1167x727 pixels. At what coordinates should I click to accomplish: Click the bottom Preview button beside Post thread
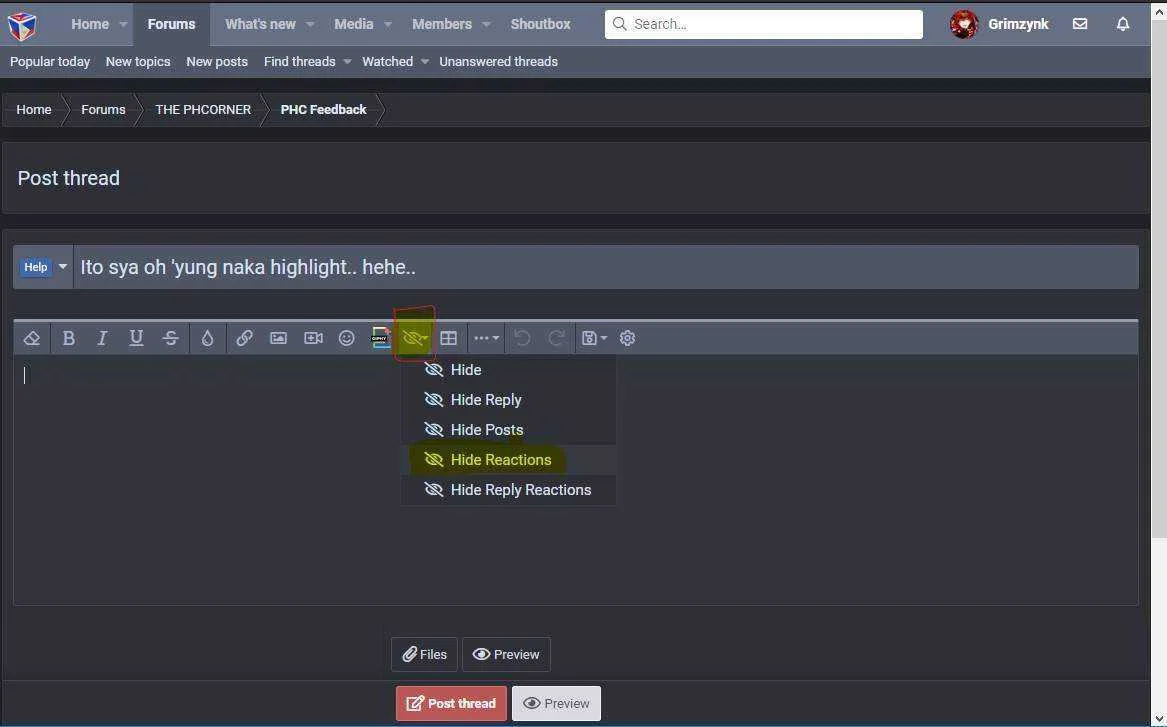(x=556, y=704)
